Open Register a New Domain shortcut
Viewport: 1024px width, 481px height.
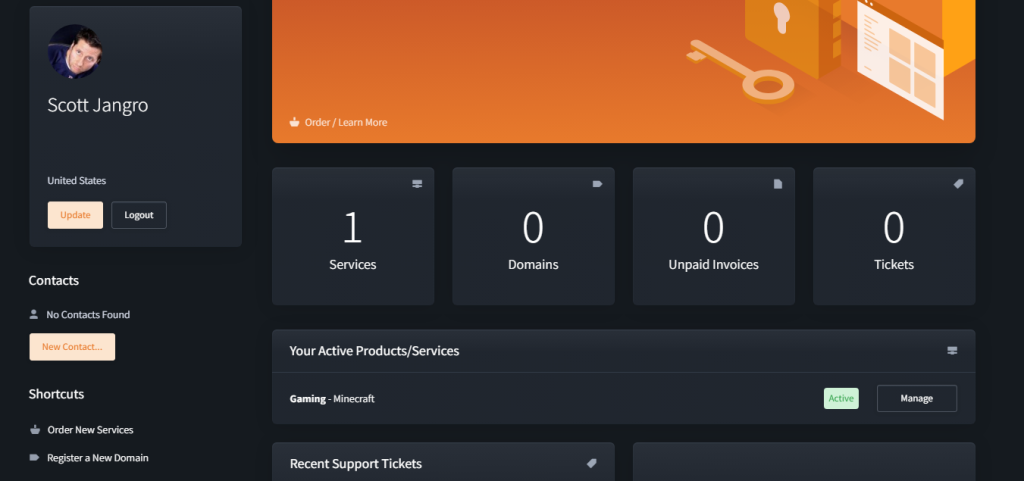point(97,458)
